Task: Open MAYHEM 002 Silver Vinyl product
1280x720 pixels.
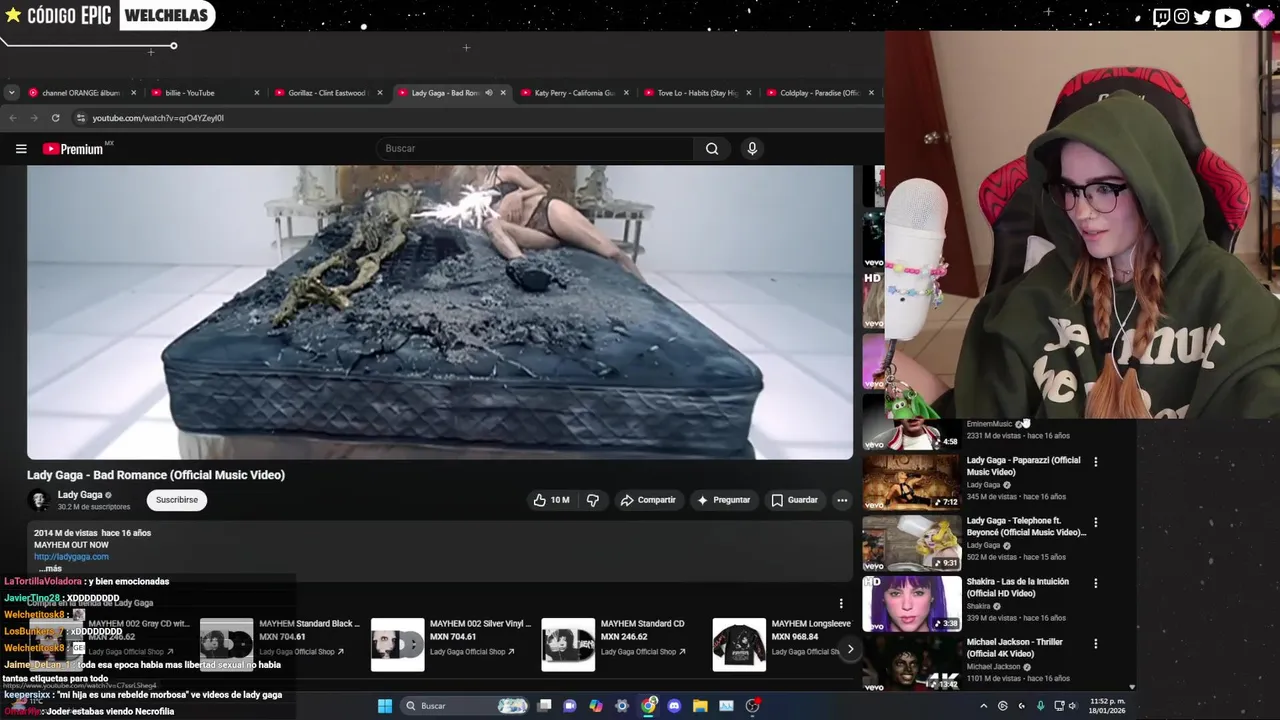Action: click(x=451, y=644)
